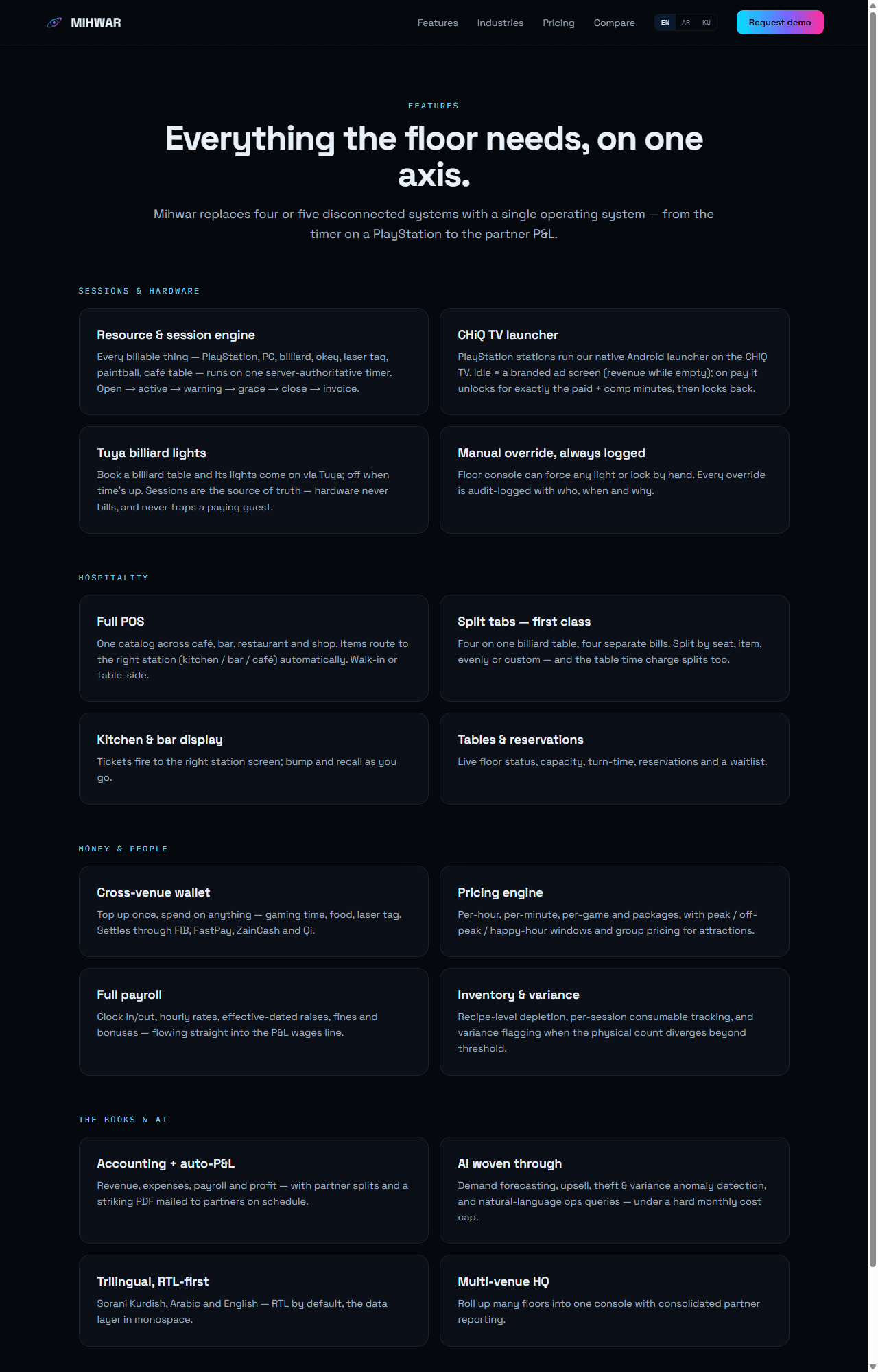Click 'Manual override, always logged' heading
Image resolution: width=878 pixels, height=1372 pixels.
pos(551,453)
